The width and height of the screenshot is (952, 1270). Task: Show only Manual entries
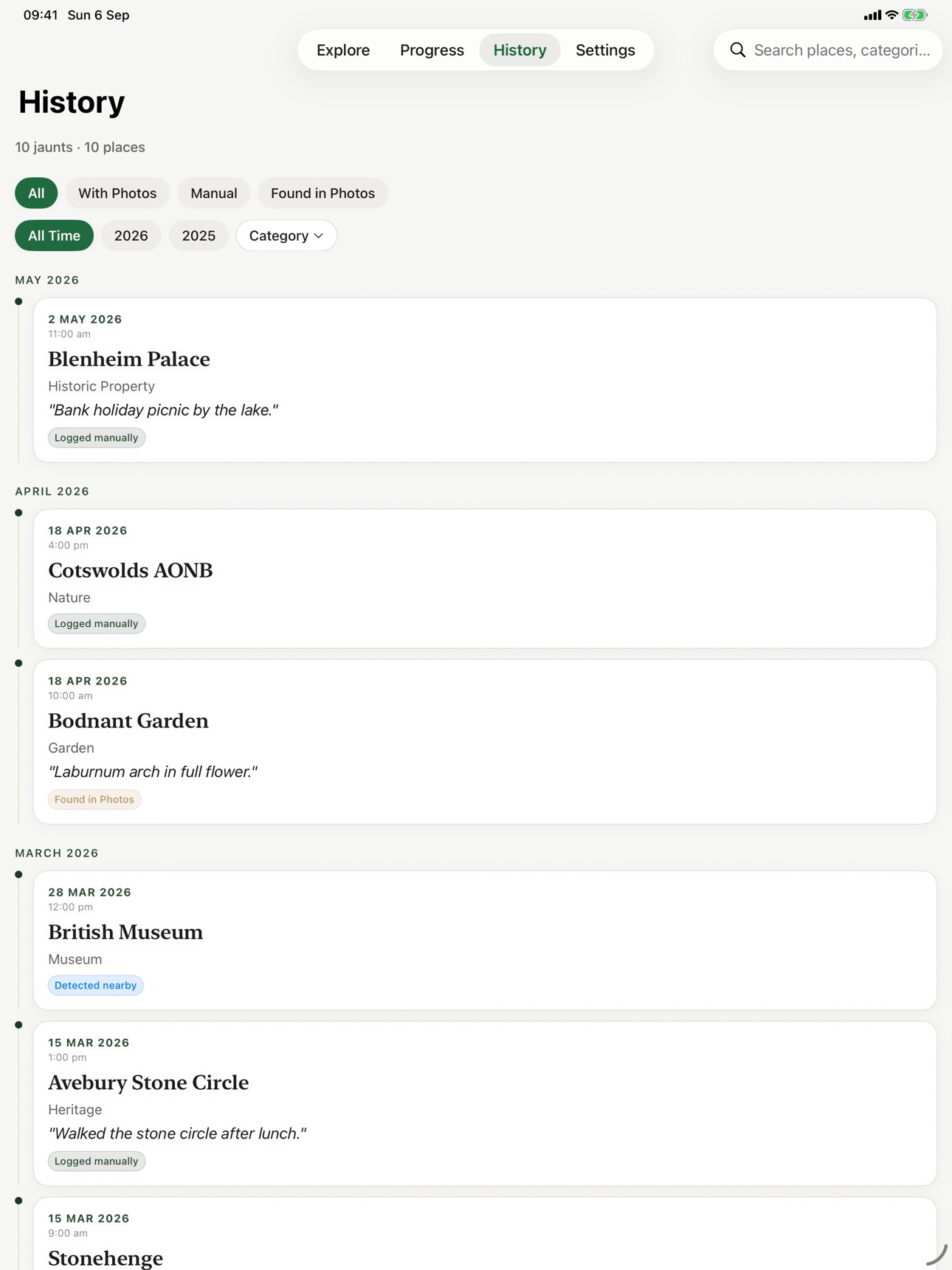coord(214,193)
